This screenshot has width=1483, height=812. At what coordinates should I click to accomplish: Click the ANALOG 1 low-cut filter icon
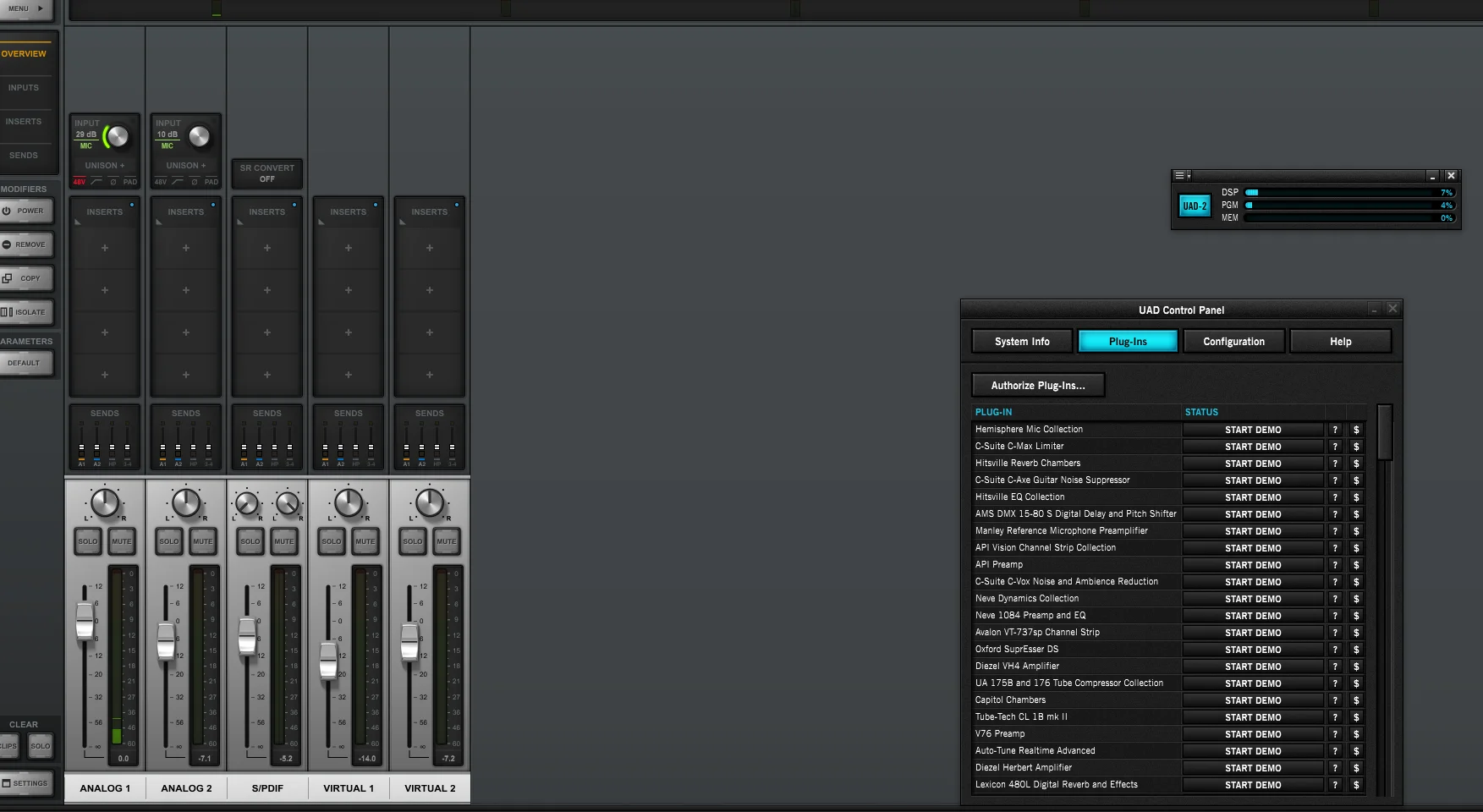[96, 182]
